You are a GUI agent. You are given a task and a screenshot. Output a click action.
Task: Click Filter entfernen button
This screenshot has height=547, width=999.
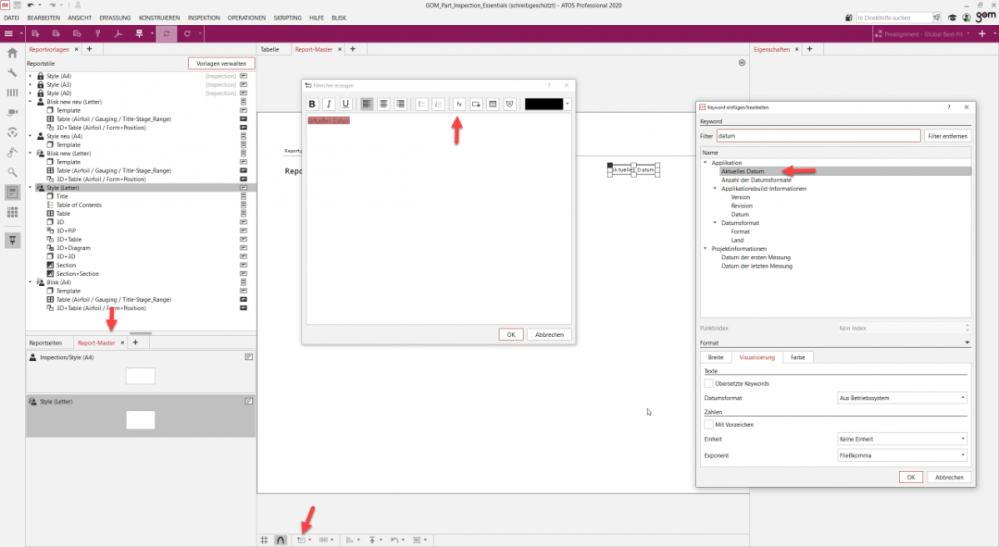(947, 136)
